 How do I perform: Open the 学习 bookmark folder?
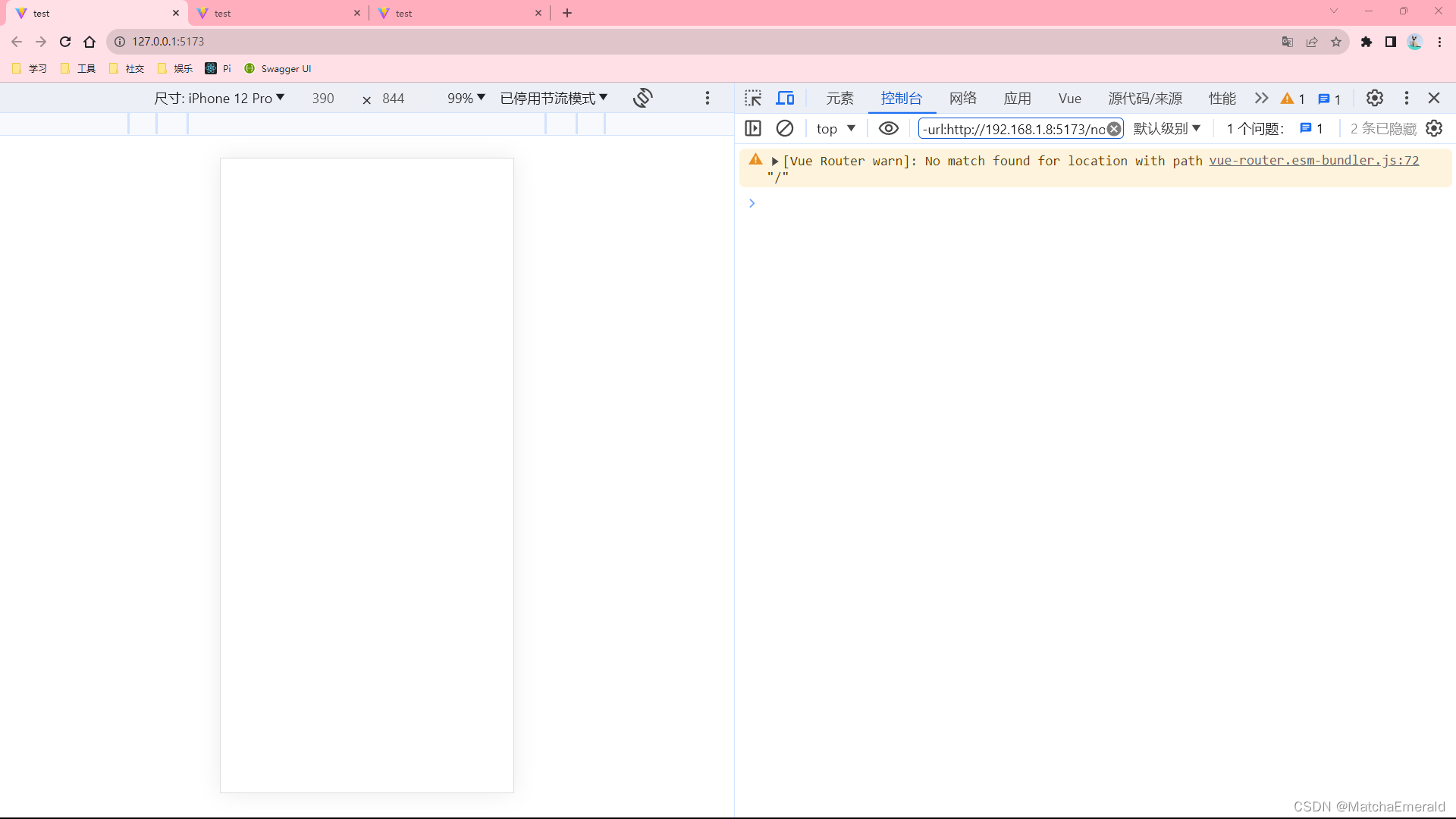coord(30,68)
